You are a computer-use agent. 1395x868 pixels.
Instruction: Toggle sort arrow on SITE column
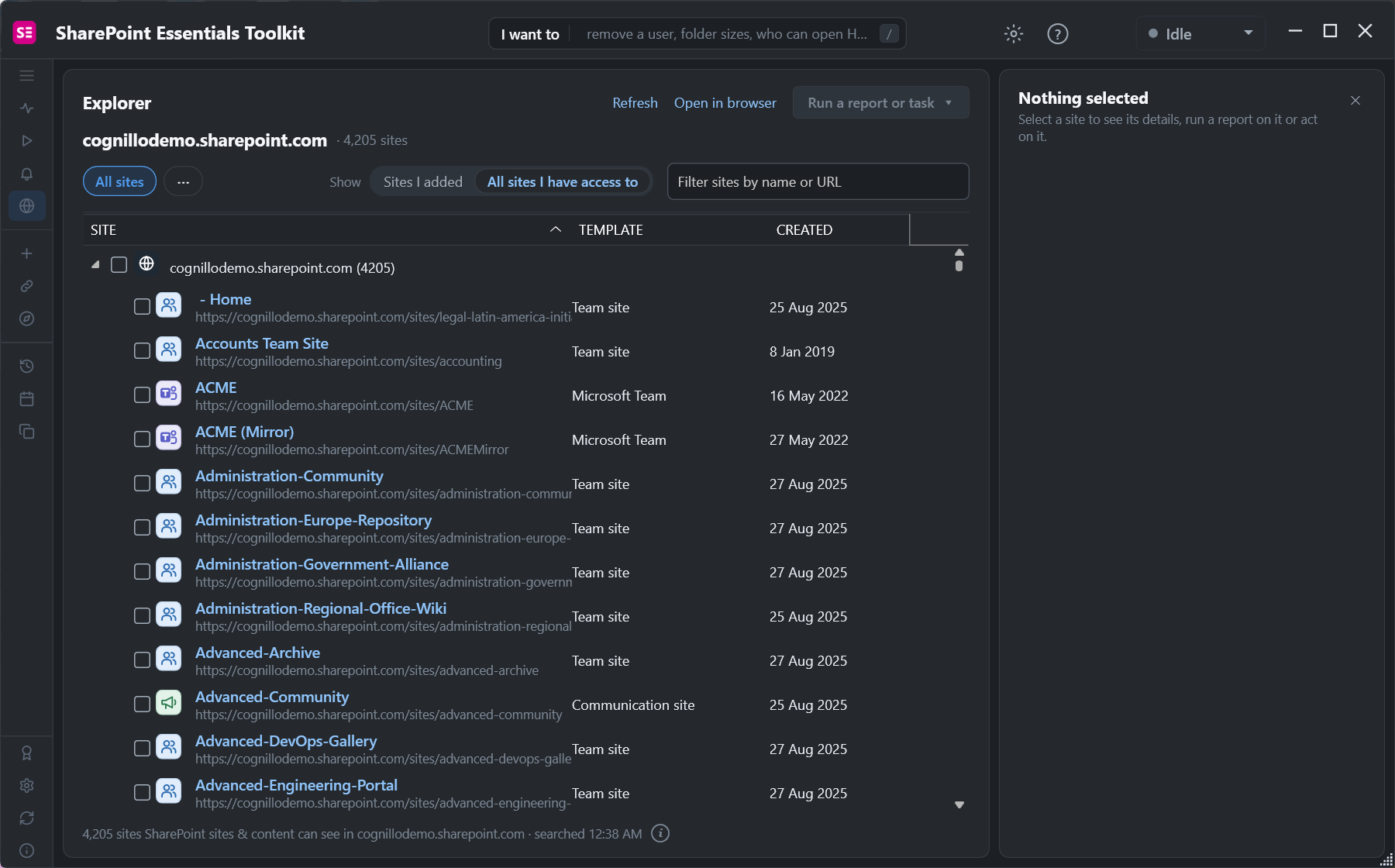pyautogui.click(x=556, y=229)
